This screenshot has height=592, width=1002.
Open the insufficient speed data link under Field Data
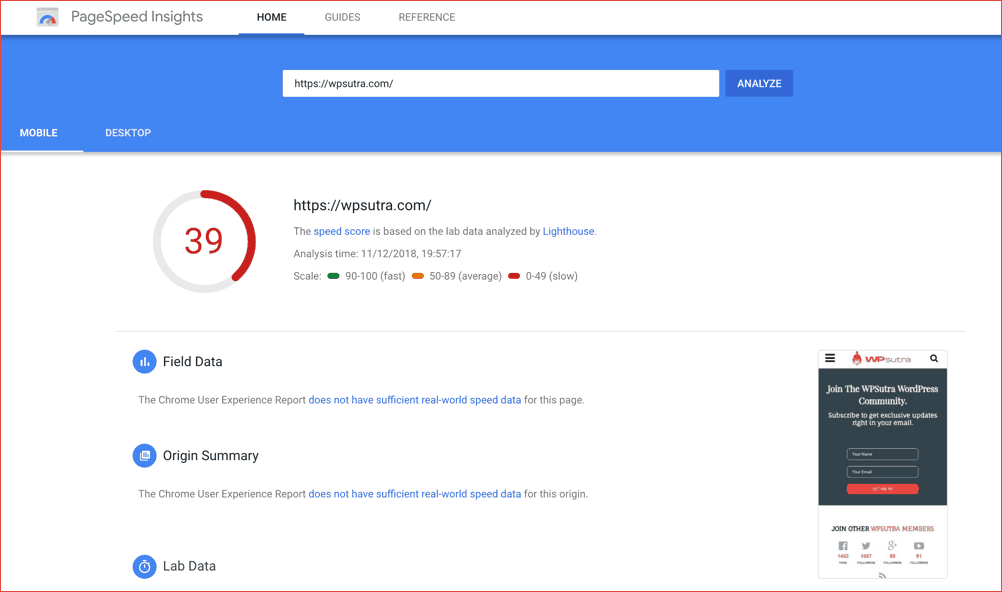(415, 400)
